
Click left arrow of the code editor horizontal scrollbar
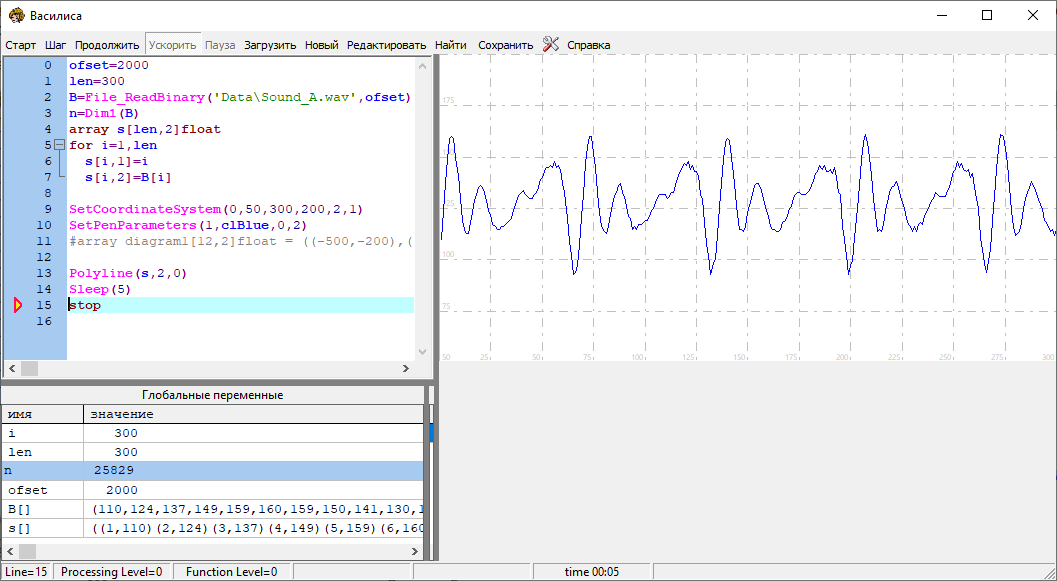[x=10, y=368]
